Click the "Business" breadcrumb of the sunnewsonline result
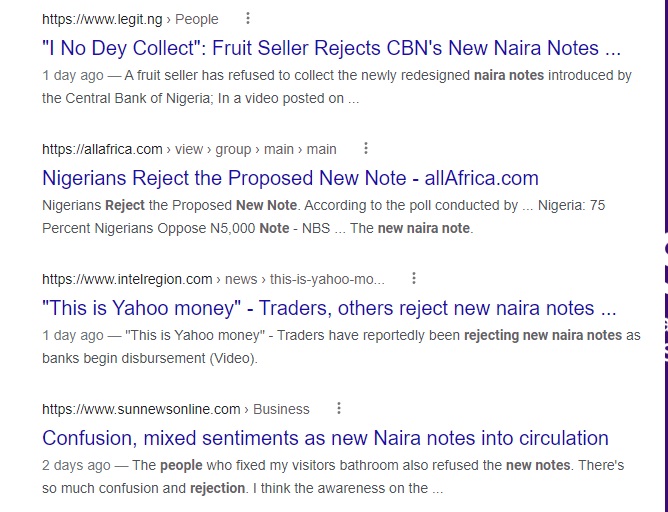The image size is (668, 512). [281, 409]
